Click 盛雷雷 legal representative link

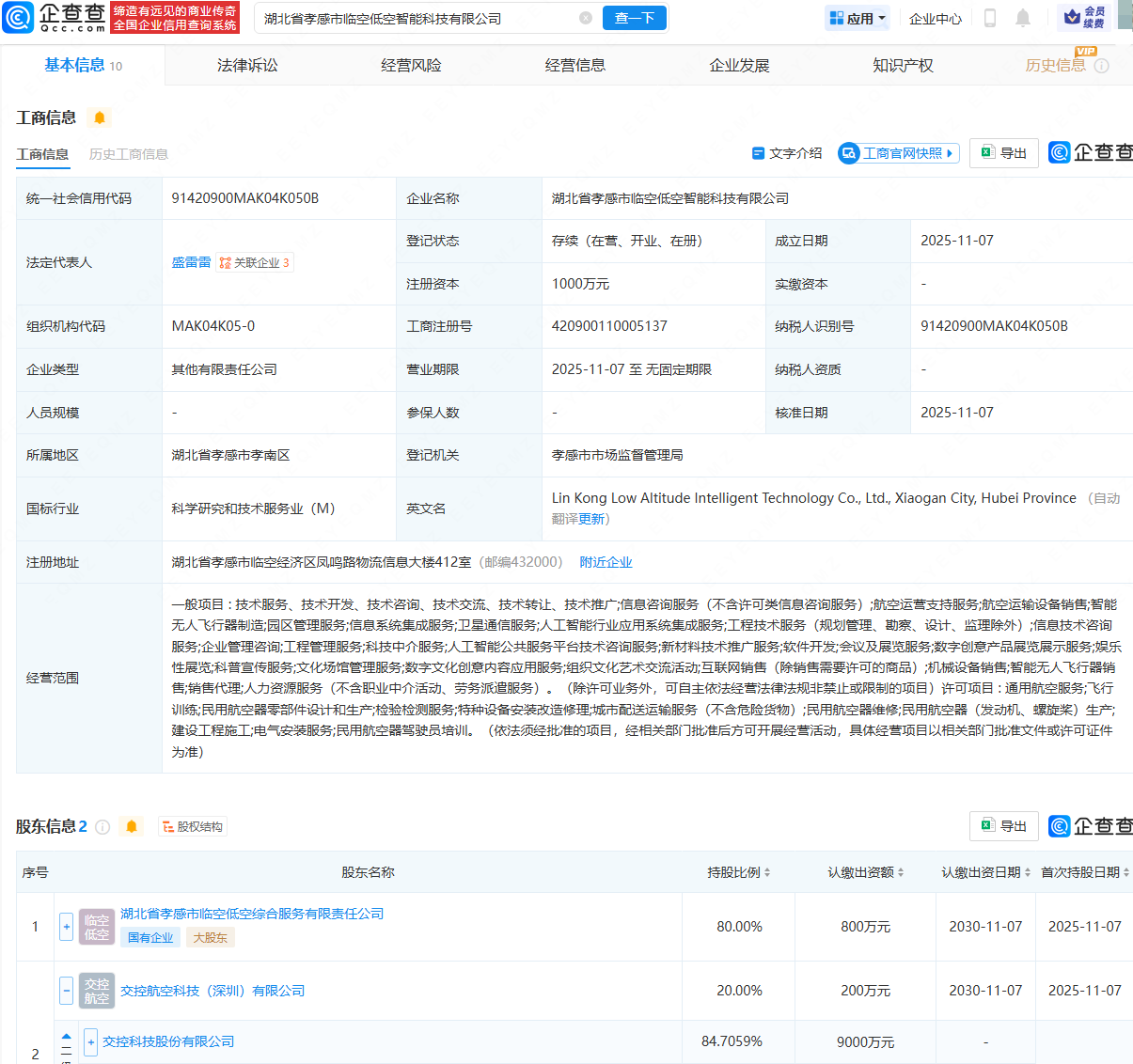click(191, 261)
